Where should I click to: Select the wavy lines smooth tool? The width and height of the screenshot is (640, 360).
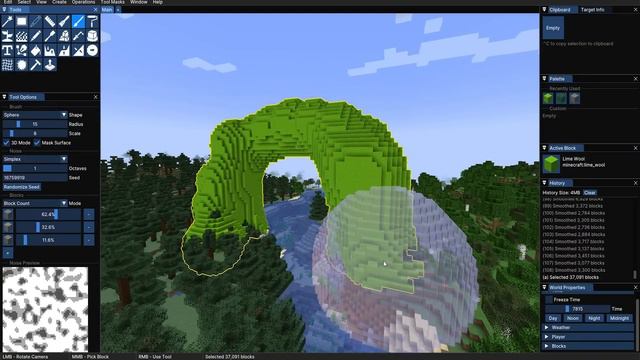22,36
